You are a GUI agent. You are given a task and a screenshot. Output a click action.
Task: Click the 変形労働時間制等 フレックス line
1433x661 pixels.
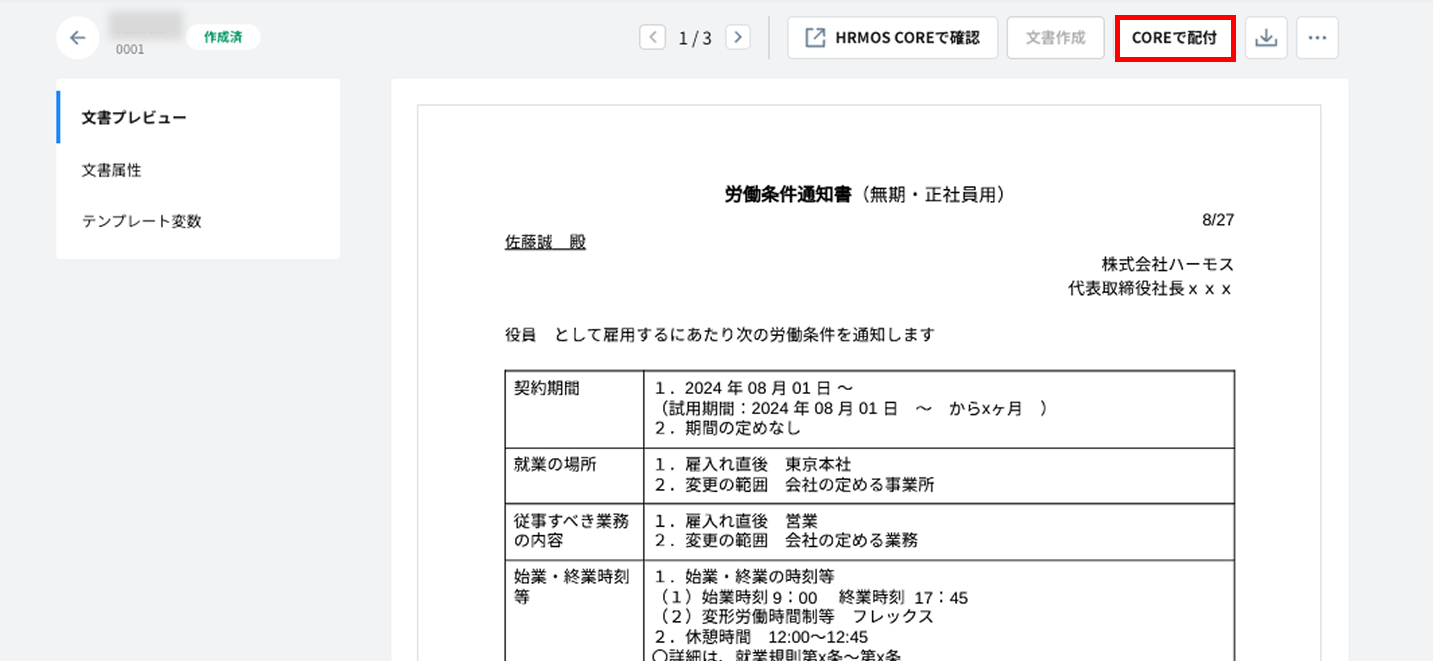pos(793,617)
